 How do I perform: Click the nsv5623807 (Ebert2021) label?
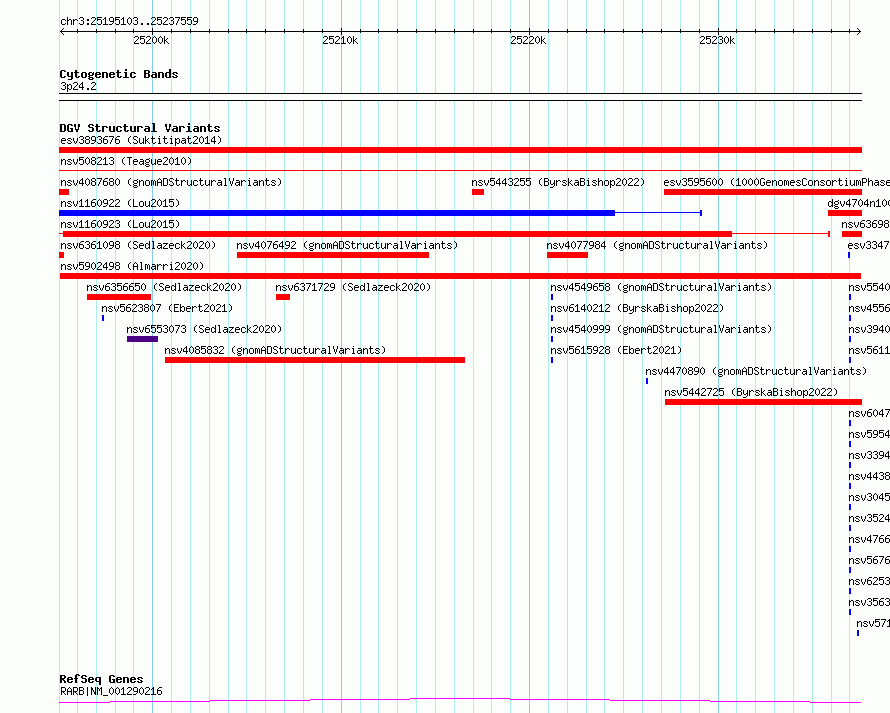167,308
